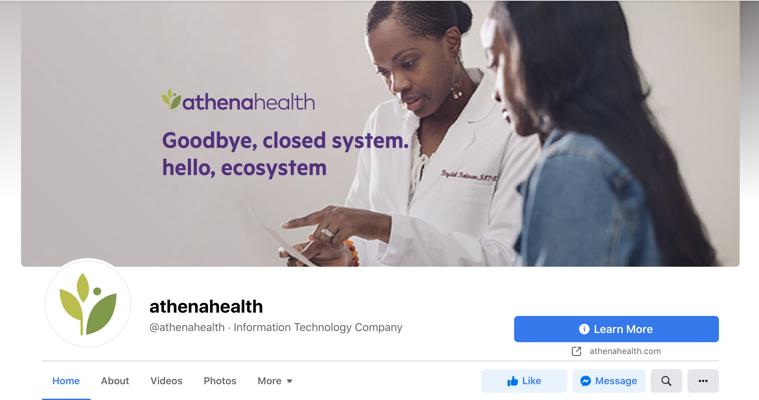Click the Messenger icon in Message button

tap(585, 381)
